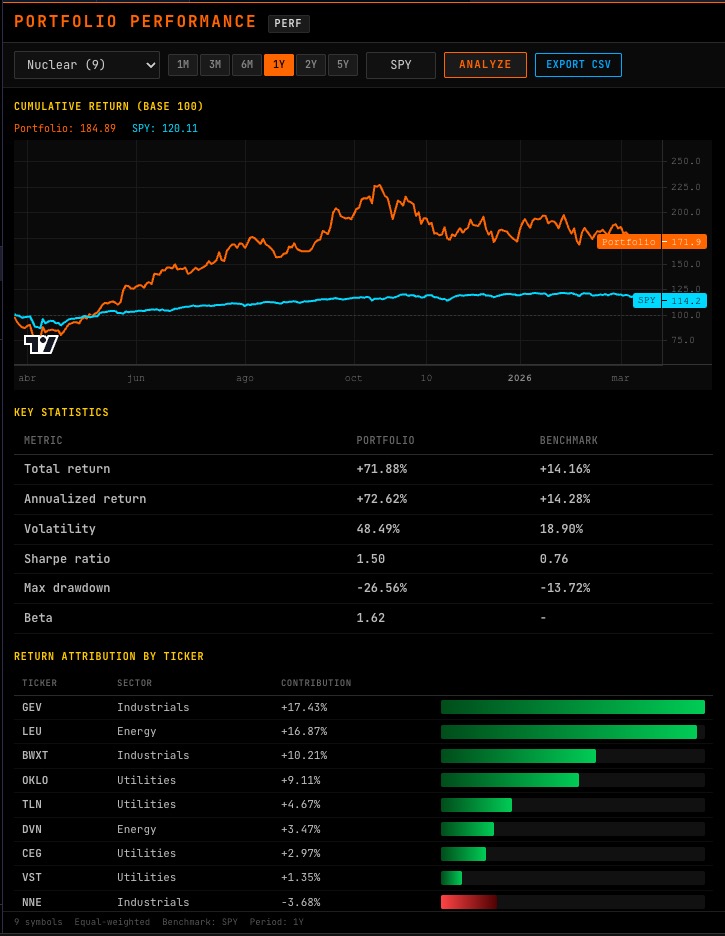Click the TICKER column header
Image resolution: width=725 pixels, height=936 pixels.
(39, 683)
